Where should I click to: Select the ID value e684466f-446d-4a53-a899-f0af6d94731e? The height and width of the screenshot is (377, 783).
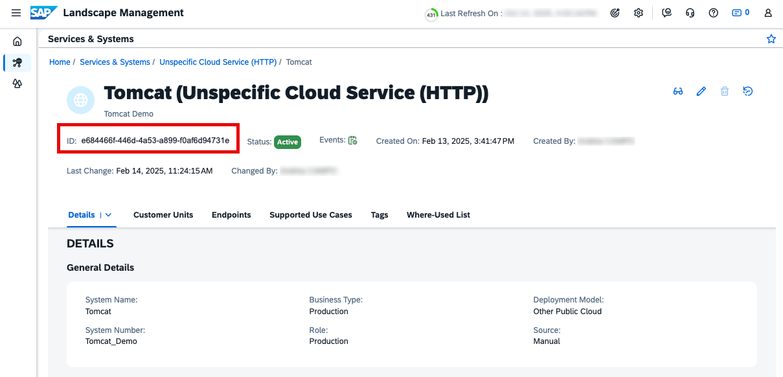tap(155, 141)
